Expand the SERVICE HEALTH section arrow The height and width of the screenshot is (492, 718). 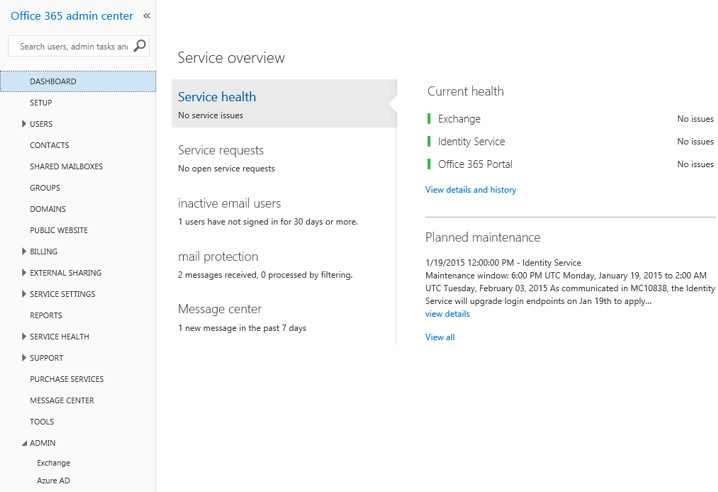coord(24,336)
